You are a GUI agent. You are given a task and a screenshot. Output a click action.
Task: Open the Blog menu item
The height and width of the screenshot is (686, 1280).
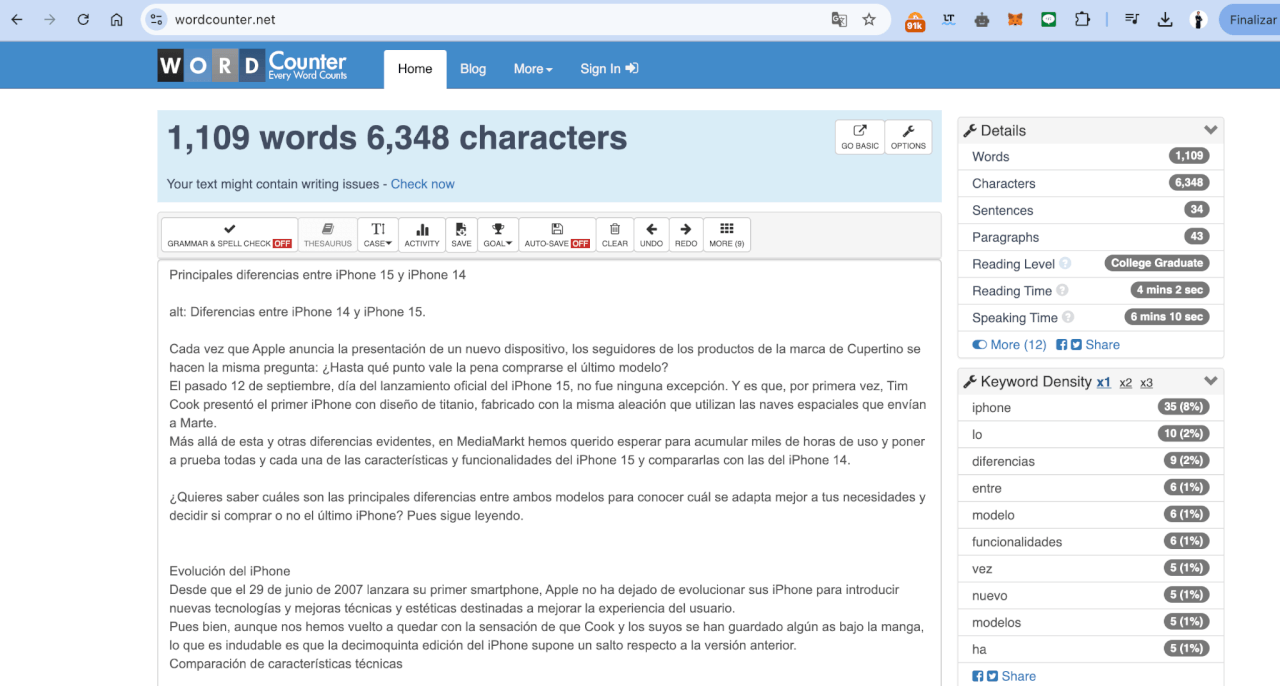tap(473, 69)
